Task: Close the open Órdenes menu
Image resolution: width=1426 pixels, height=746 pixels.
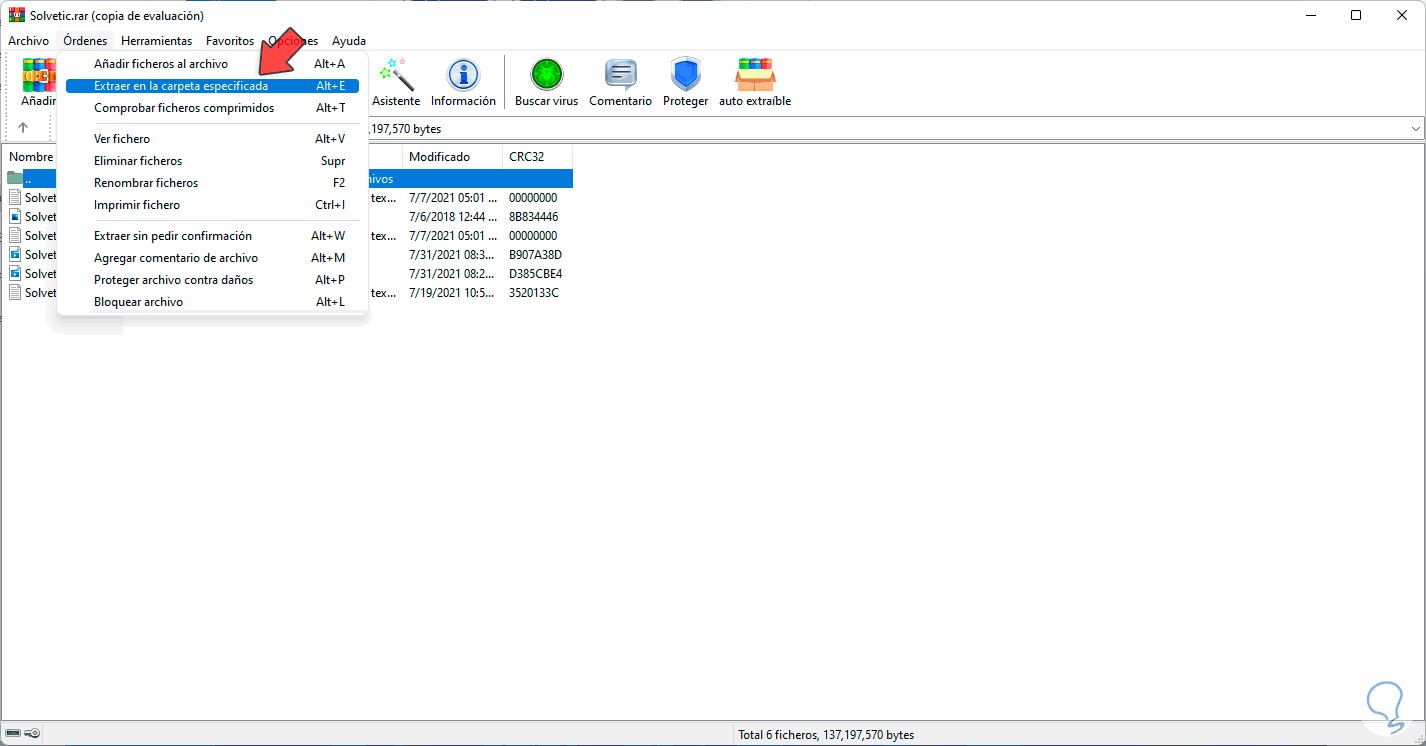Action: tap(85, 41)
